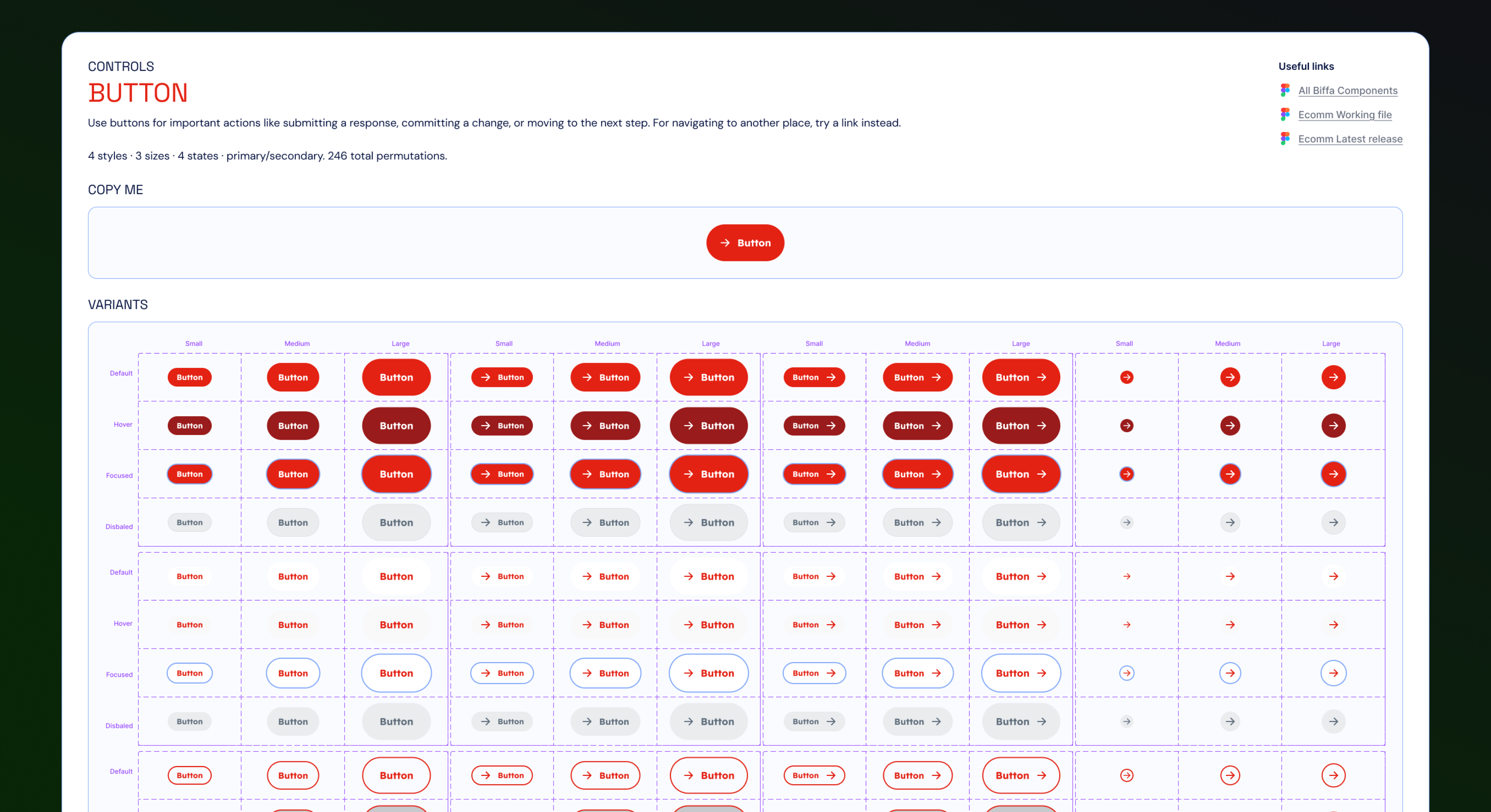Open the Ecomm Working file link
Viewport: 1491px width, 812px height.
(x=1345, y=115)
